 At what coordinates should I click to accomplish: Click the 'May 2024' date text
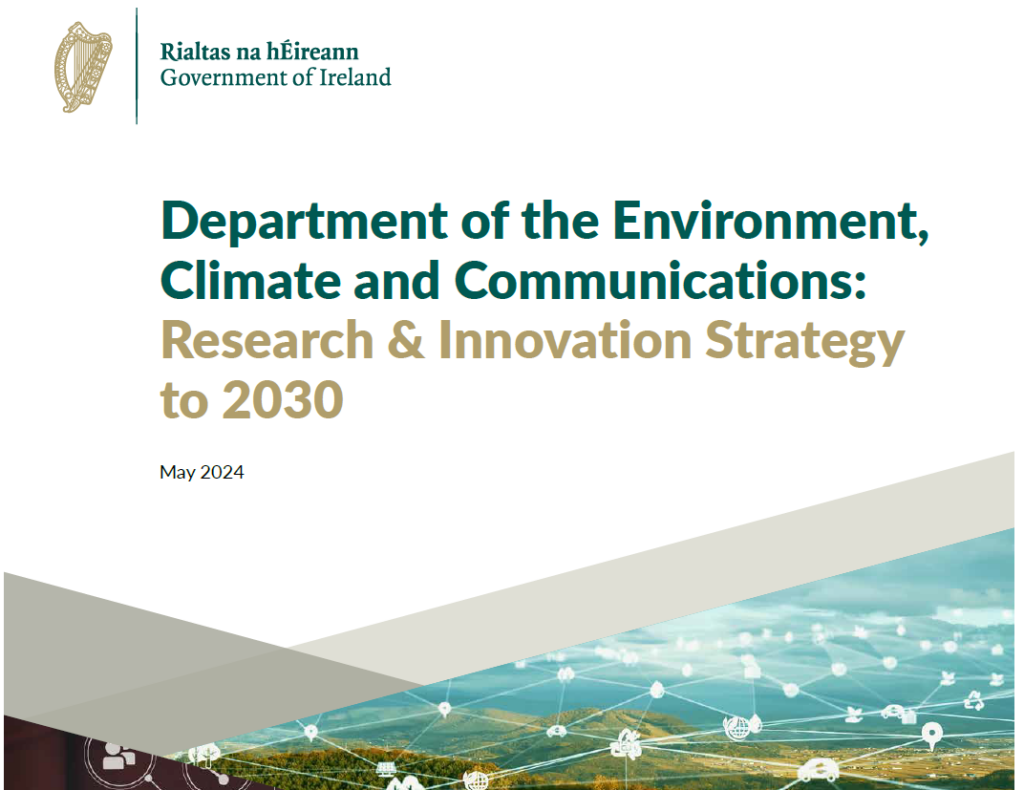(201, 472)
